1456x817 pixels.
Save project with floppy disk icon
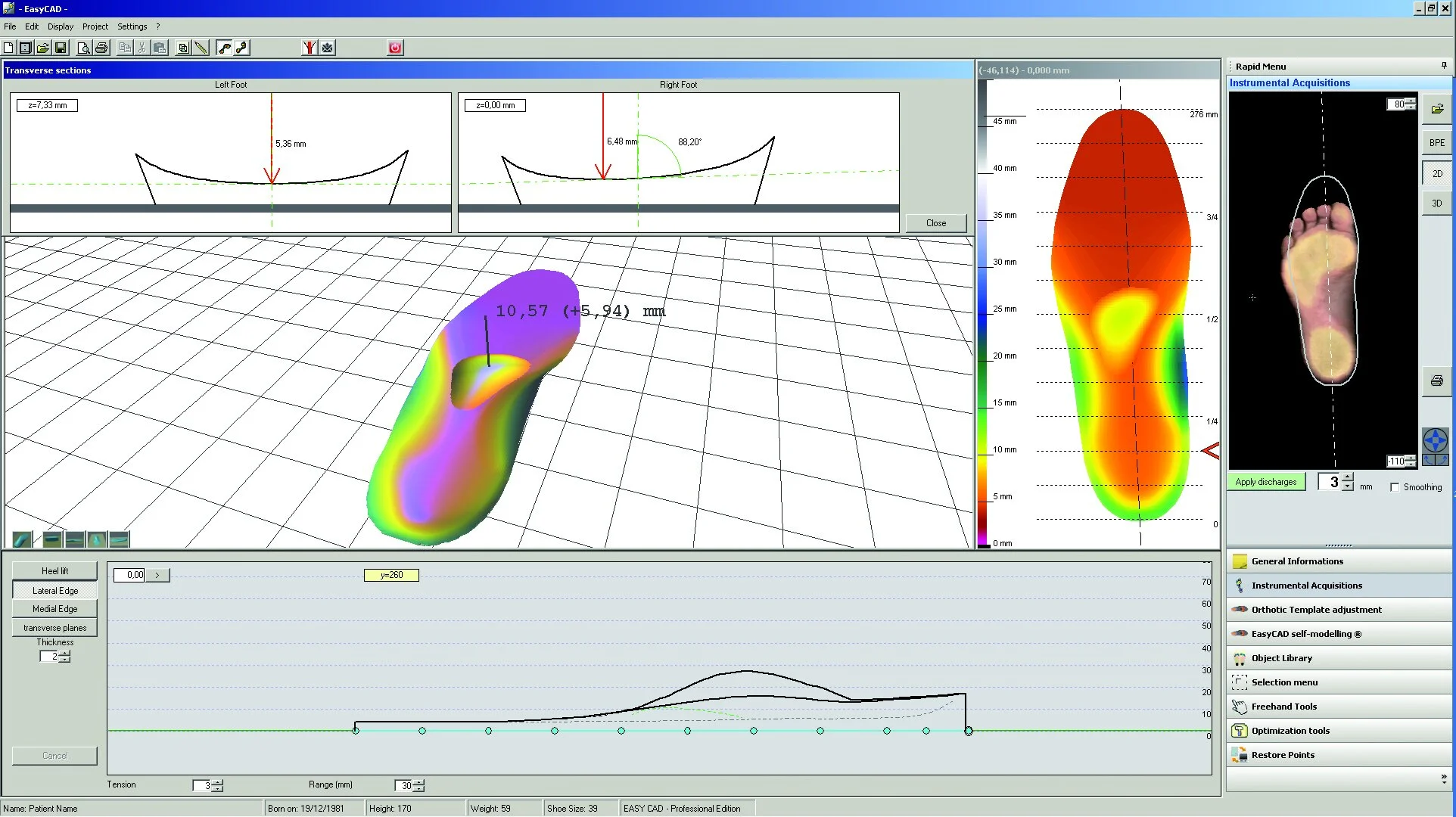[x=61, y=48]
